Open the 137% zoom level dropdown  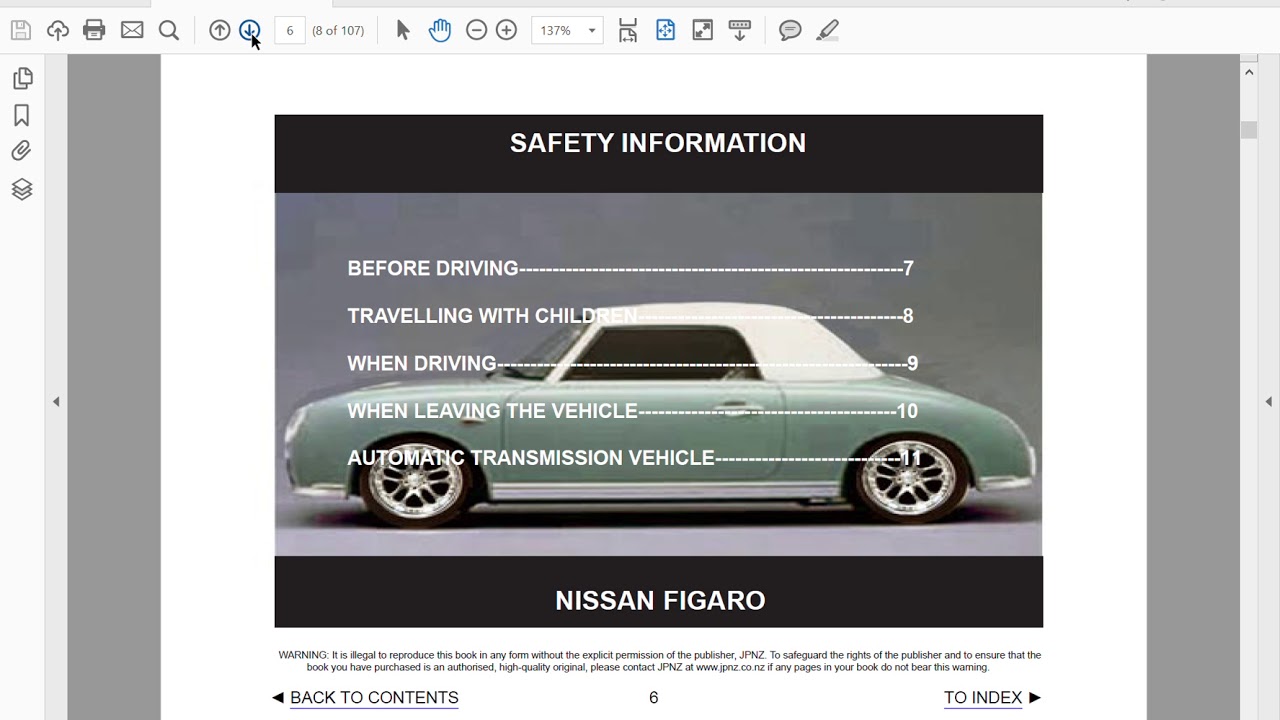[x=567, y=30]
